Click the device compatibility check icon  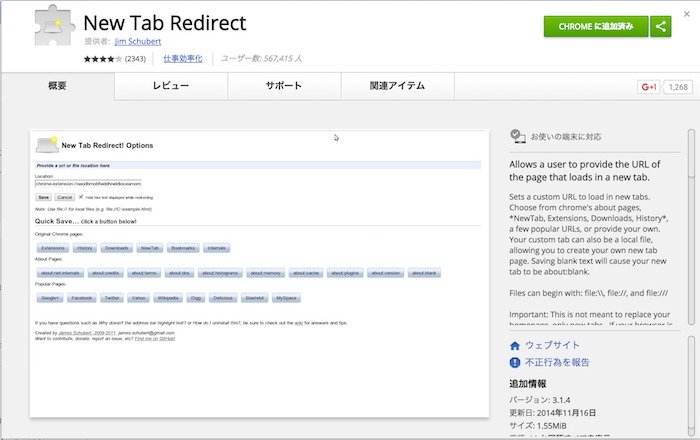tap(517, 136)
